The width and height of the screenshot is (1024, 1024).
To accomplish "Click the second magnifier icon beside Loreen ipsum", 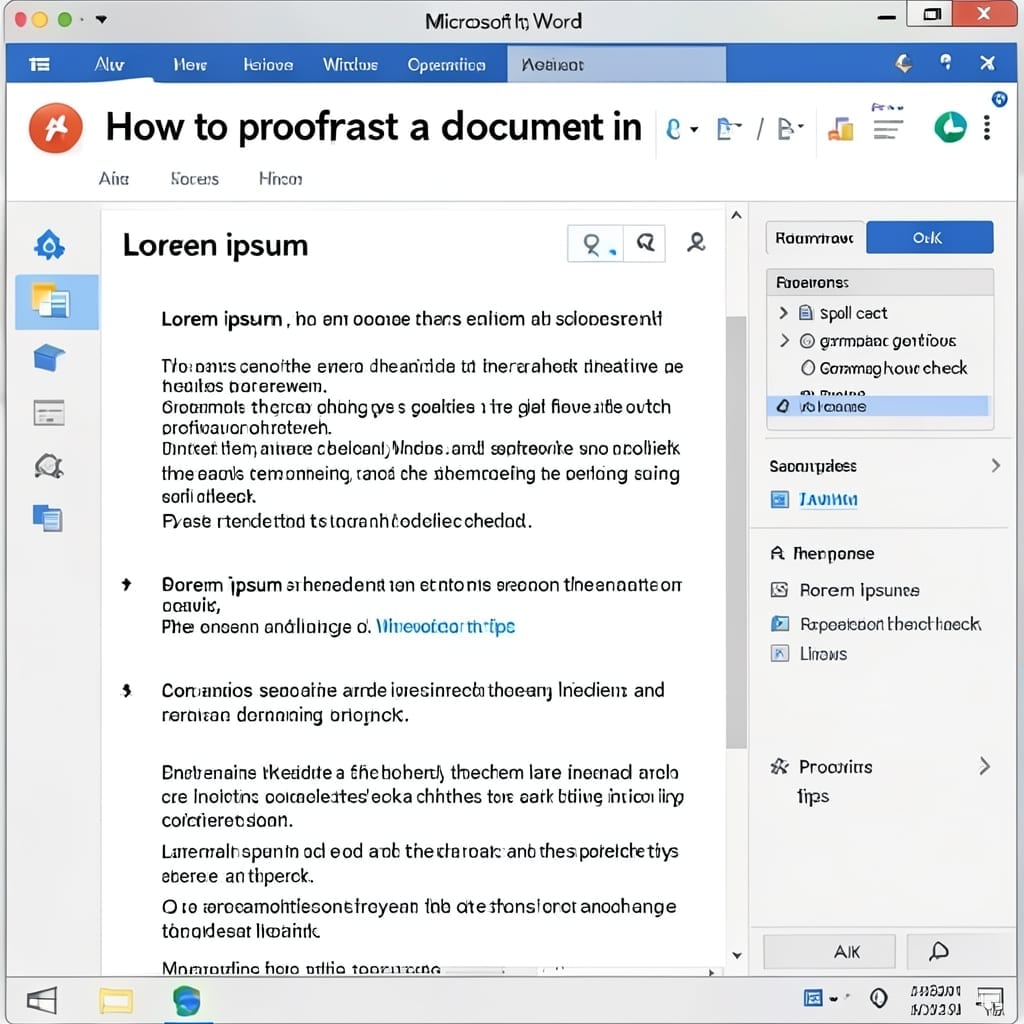I will click(645, 244).
